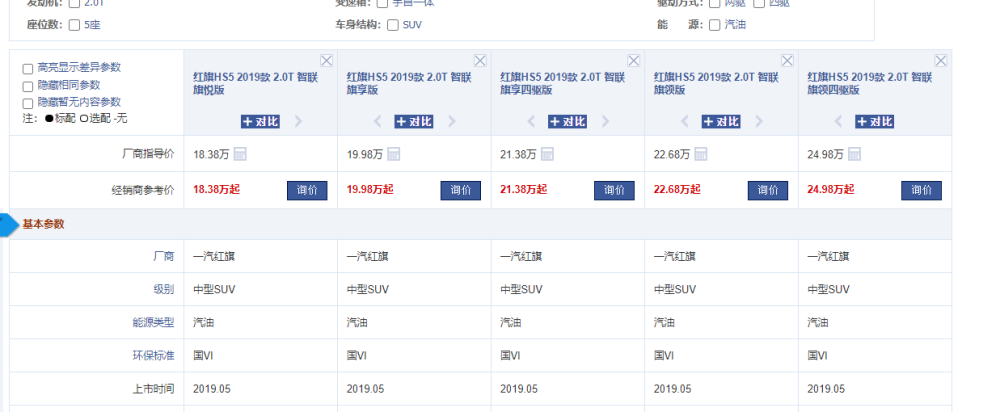Screen dimensions: 1000x412
Task: Select 国VI in the 智联旗领四驱版 column
Action: [x=818, y=356]
